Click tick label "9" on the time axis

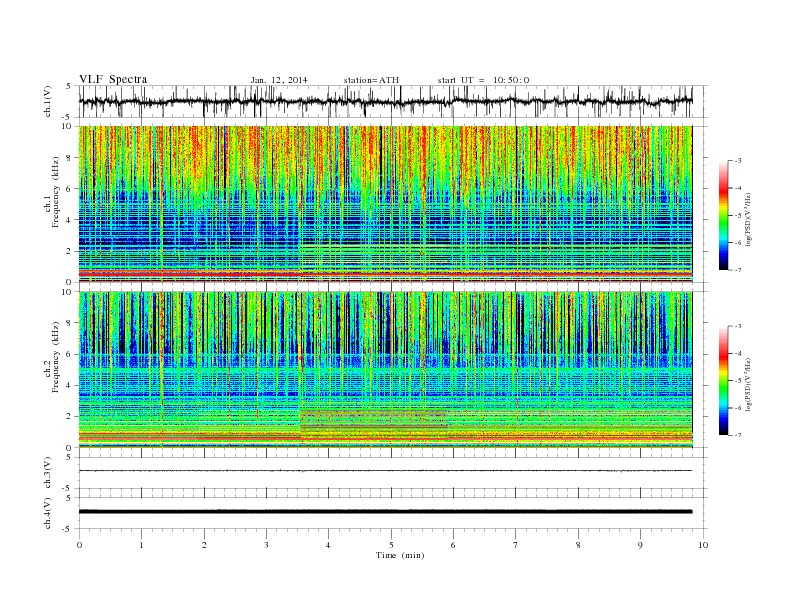click(640, 545)
